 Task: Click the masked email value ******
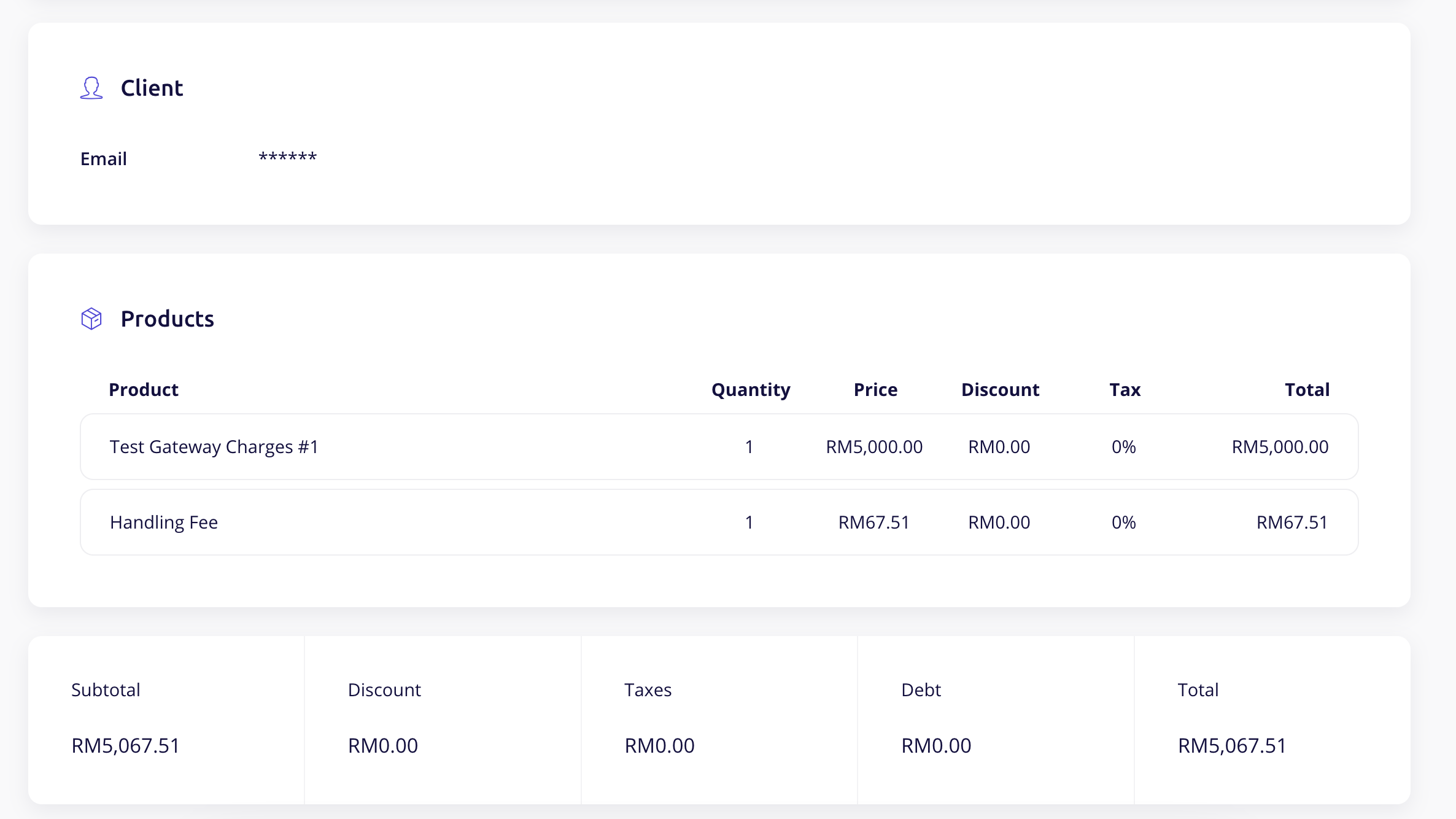287,157
